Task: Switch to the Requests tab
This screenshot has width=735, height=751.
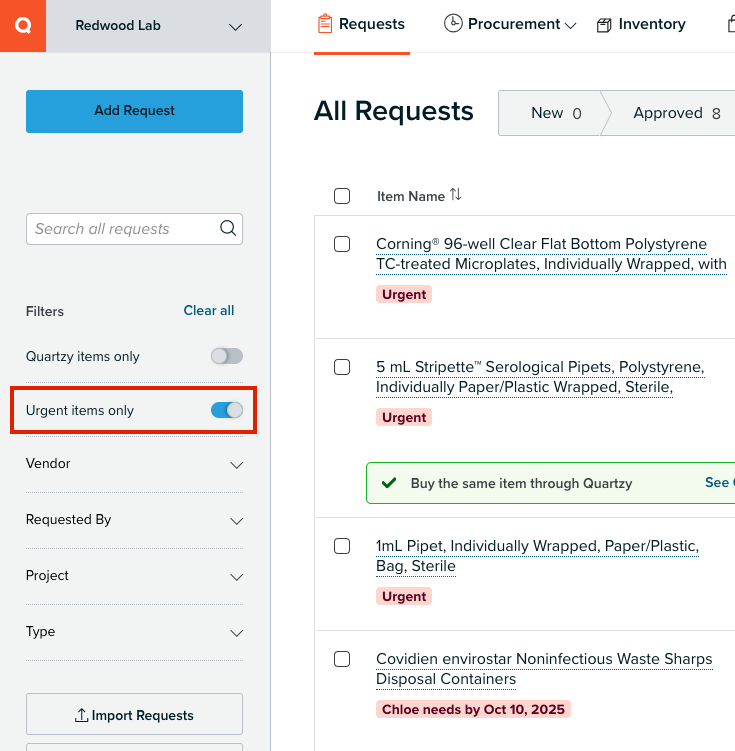Action: coord(362,24)
